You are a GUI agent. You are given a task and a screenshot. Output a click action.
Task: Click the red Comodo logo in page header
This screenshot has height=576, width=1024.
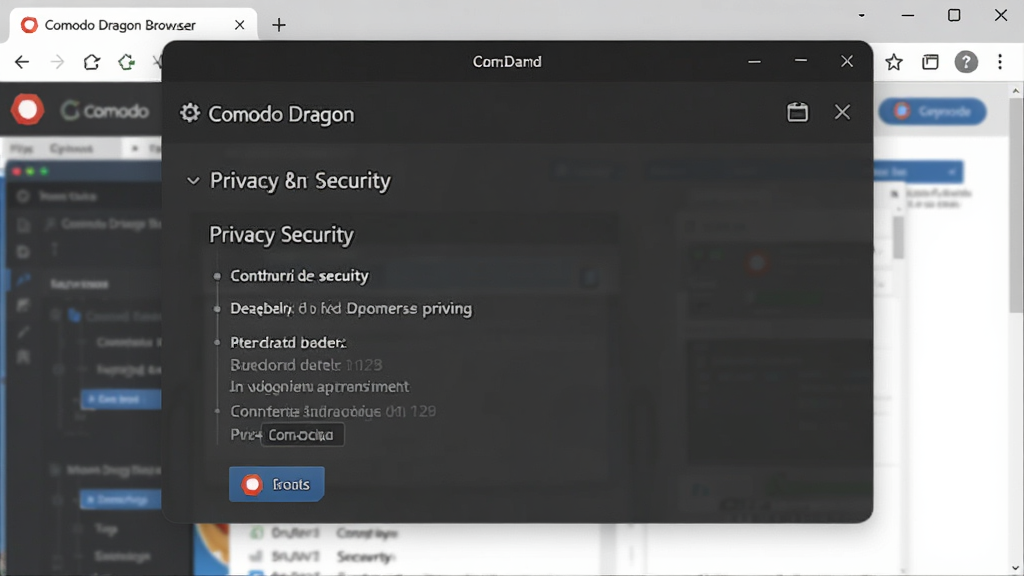coord(27,110)
